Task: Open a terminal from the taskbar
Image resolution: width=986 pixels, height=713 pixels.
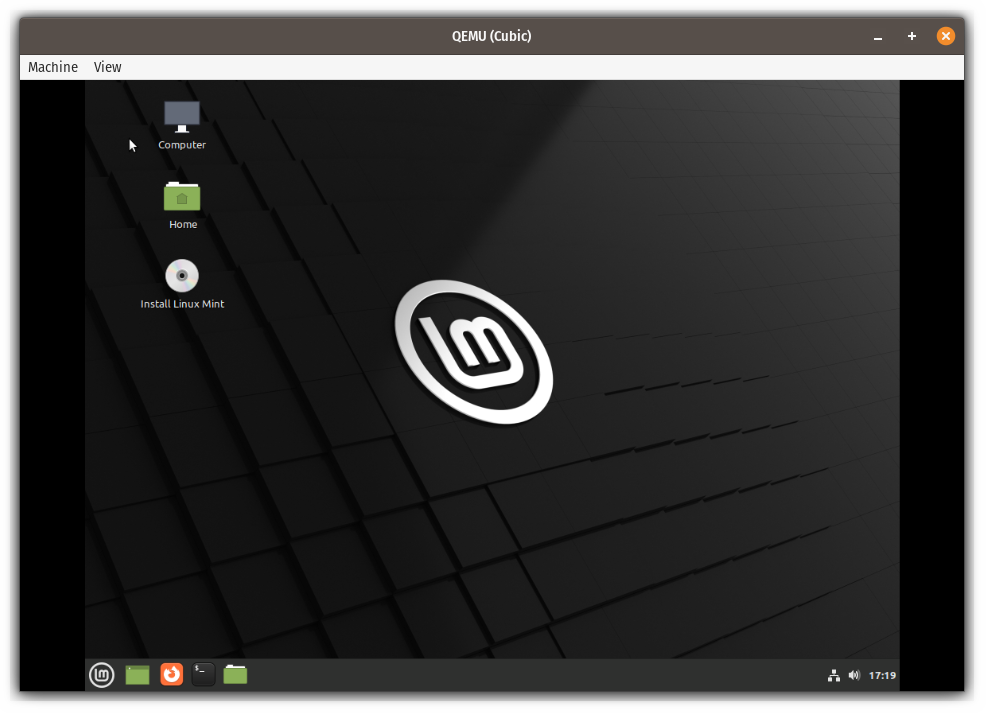Action: point(202,674)
